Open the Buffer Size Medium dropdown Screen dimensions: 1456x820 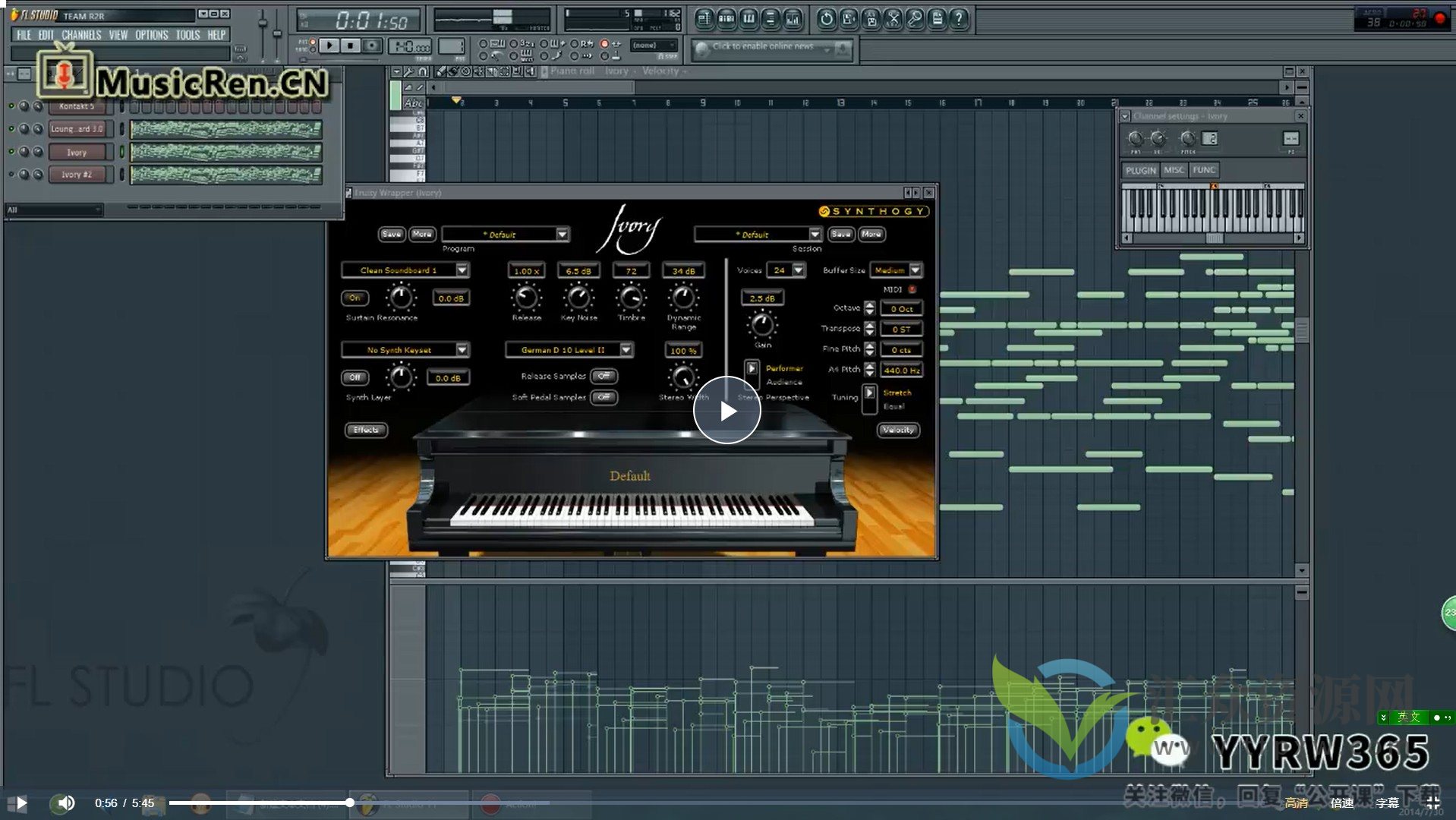[915, 270]
